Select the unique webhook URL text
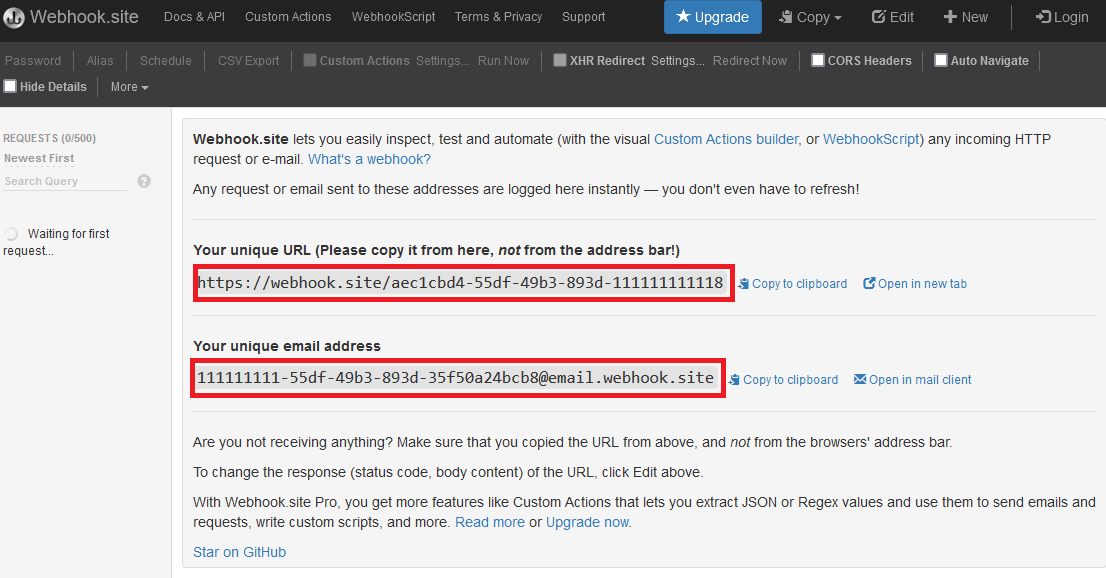 (461, 282)
